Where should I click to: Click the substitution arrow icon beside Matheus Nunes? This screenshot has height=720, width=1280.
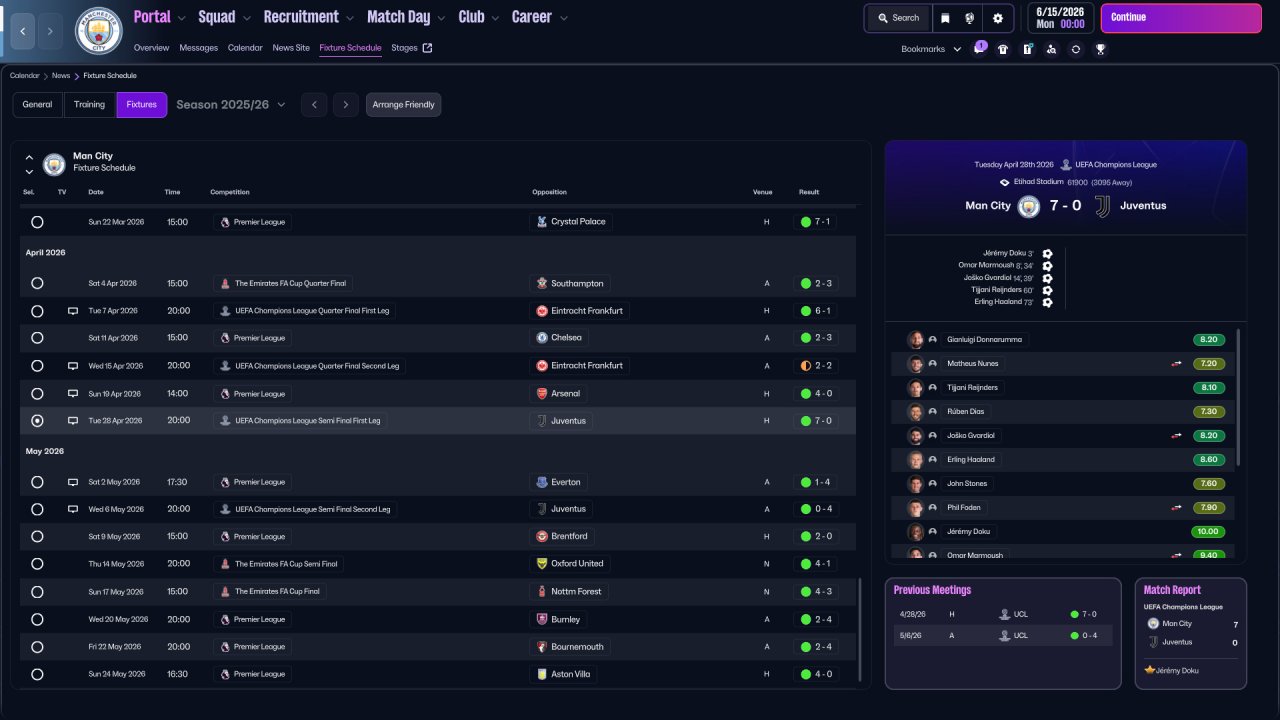(x=1177, y=364)
